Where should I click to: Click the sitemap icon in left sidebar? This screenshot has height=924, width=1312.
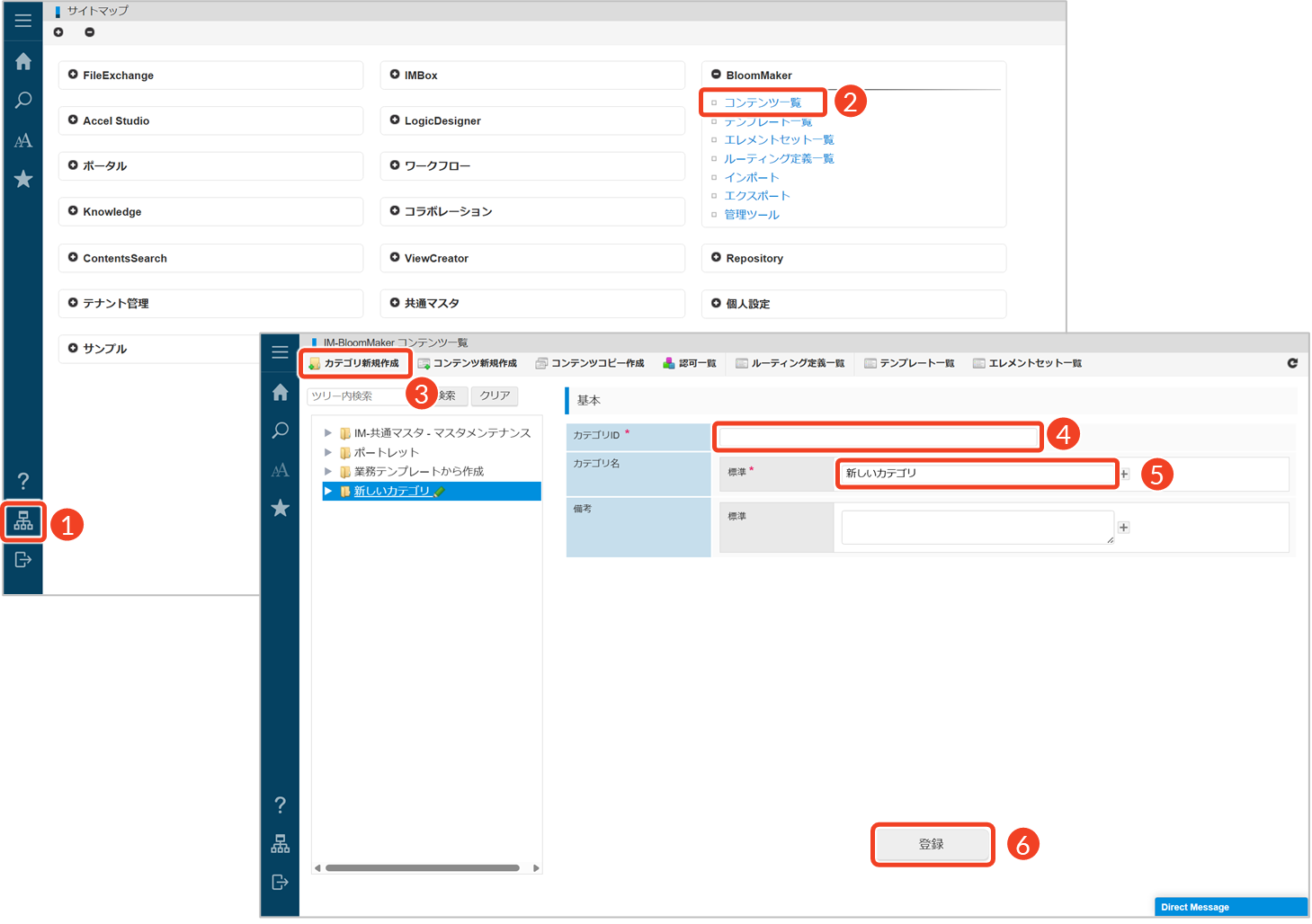pos(23,521)
